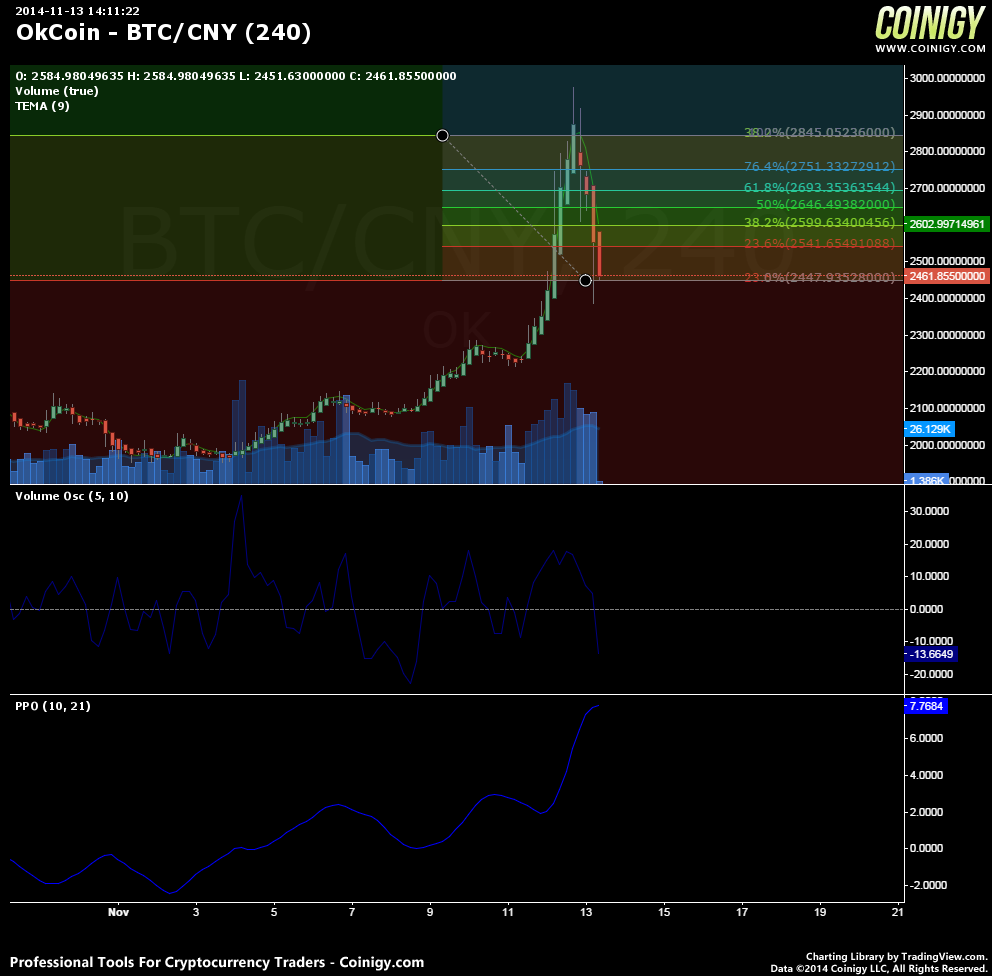Viewport: 992px width, 976px height.
Task: Click the 2400.00000000 price axis value
Action: (x=947, y=298)
